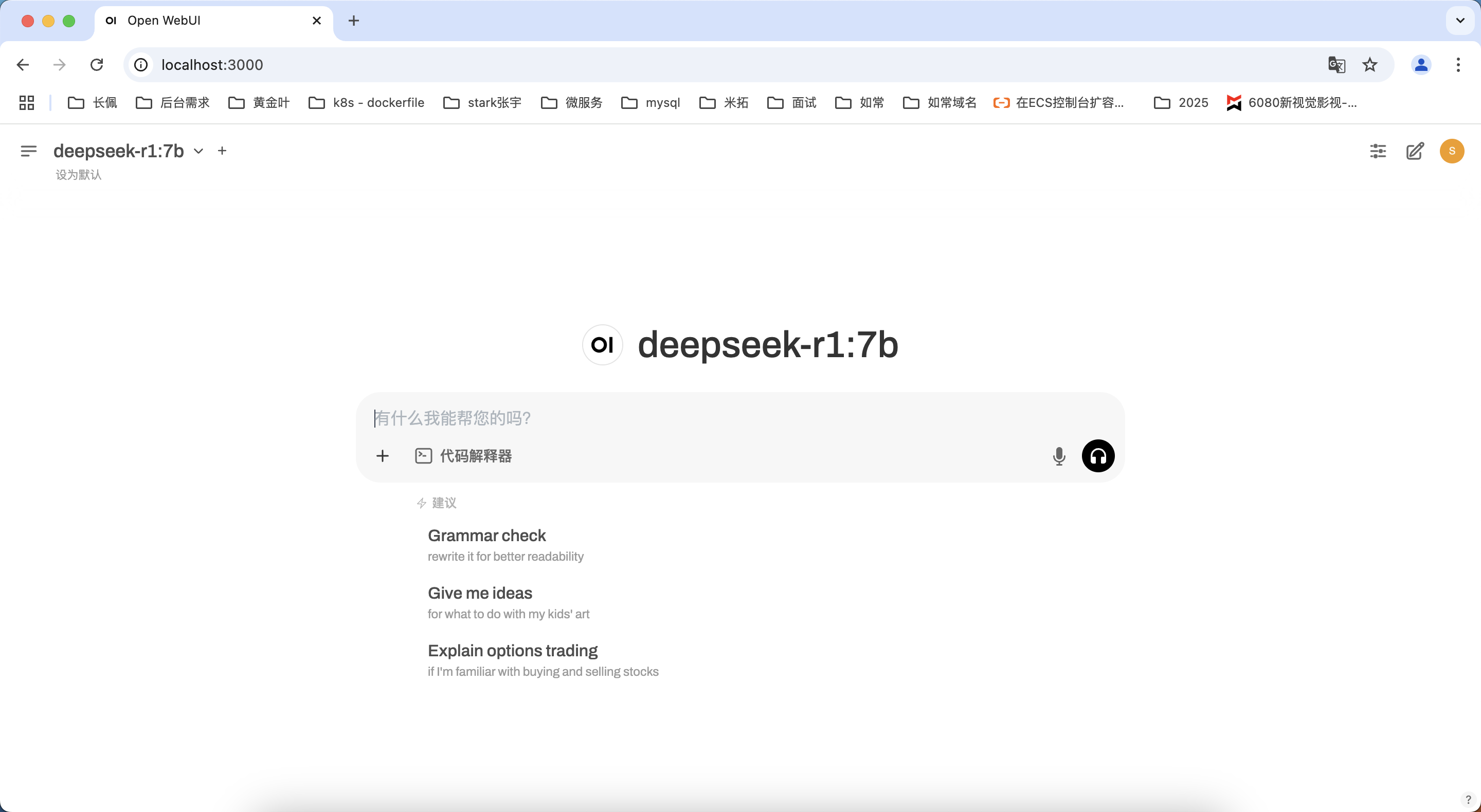View site information icon in address bar
1481x812 pixels.
coord(141,65)
